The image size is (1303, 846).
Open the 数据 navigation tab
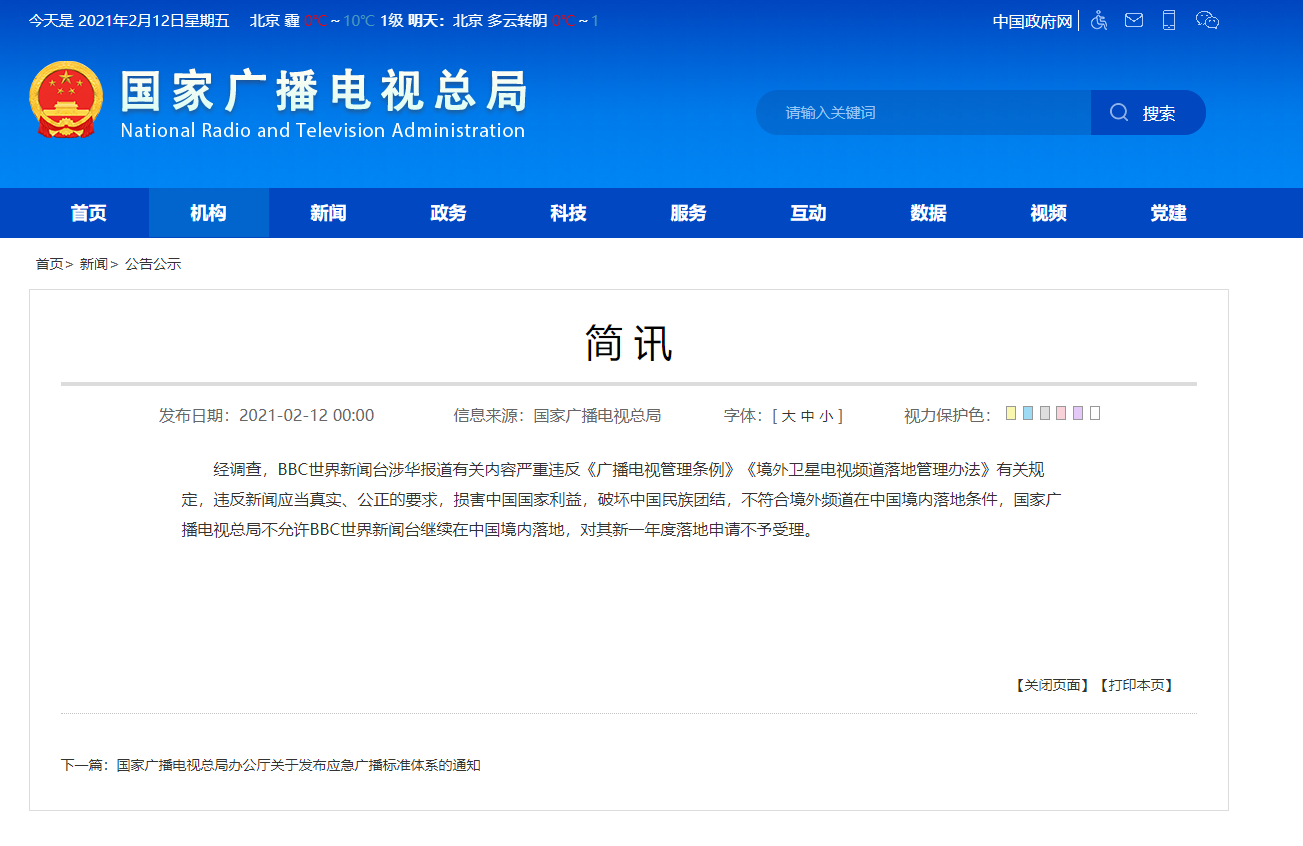(x=929, y=213)
